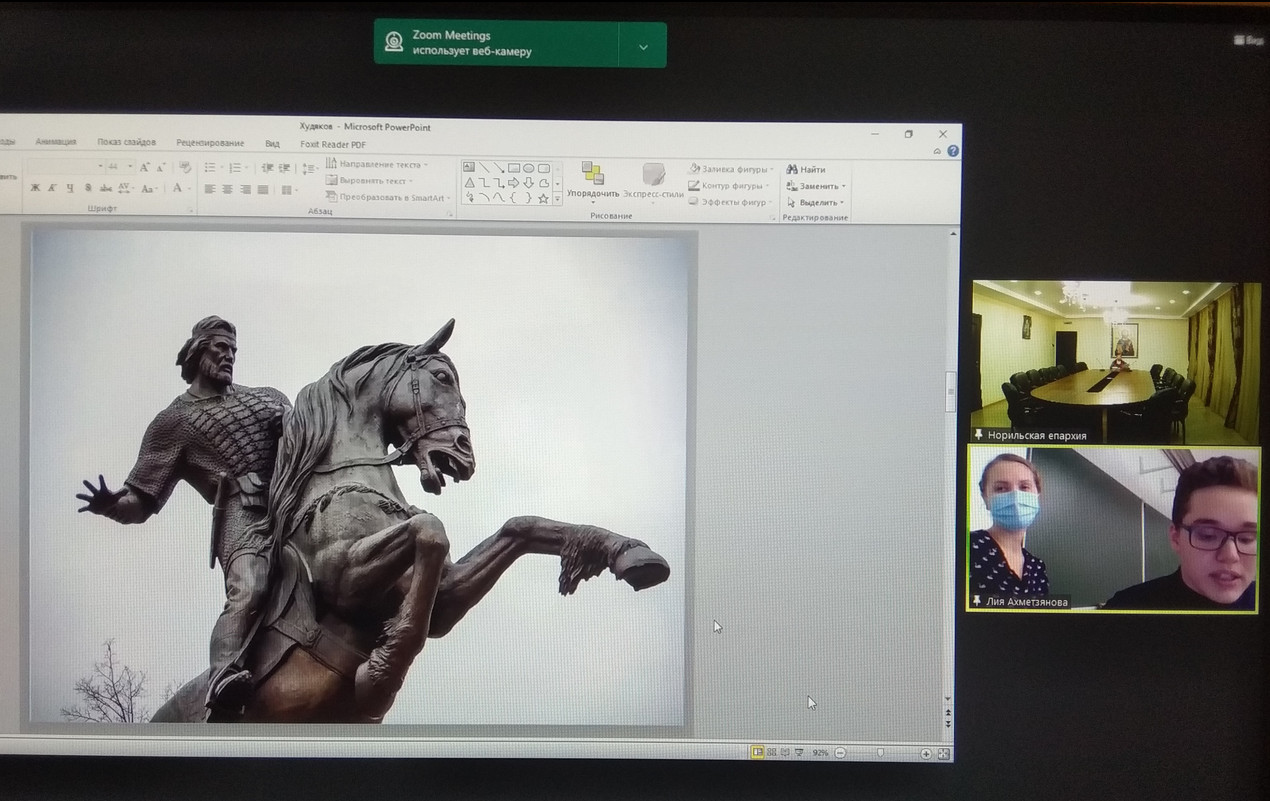Expand the Zoom Meetings notification chevron

pyautogui.click(x=643, y=46)
